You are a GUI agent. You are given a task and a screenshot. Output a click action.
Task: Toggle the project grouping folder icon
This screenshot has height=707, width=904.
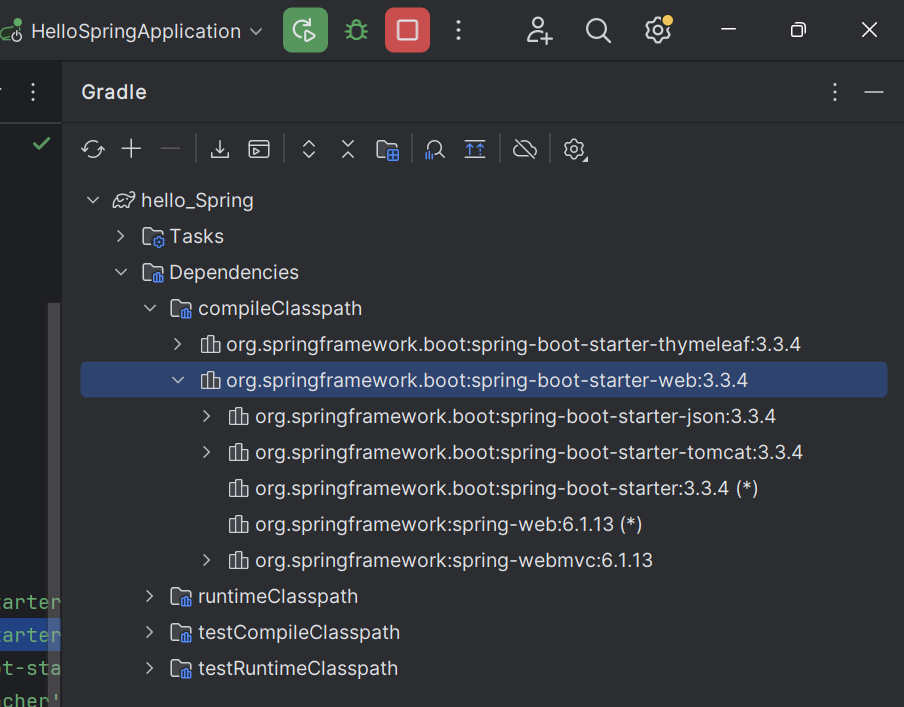[x=387, y=149]
